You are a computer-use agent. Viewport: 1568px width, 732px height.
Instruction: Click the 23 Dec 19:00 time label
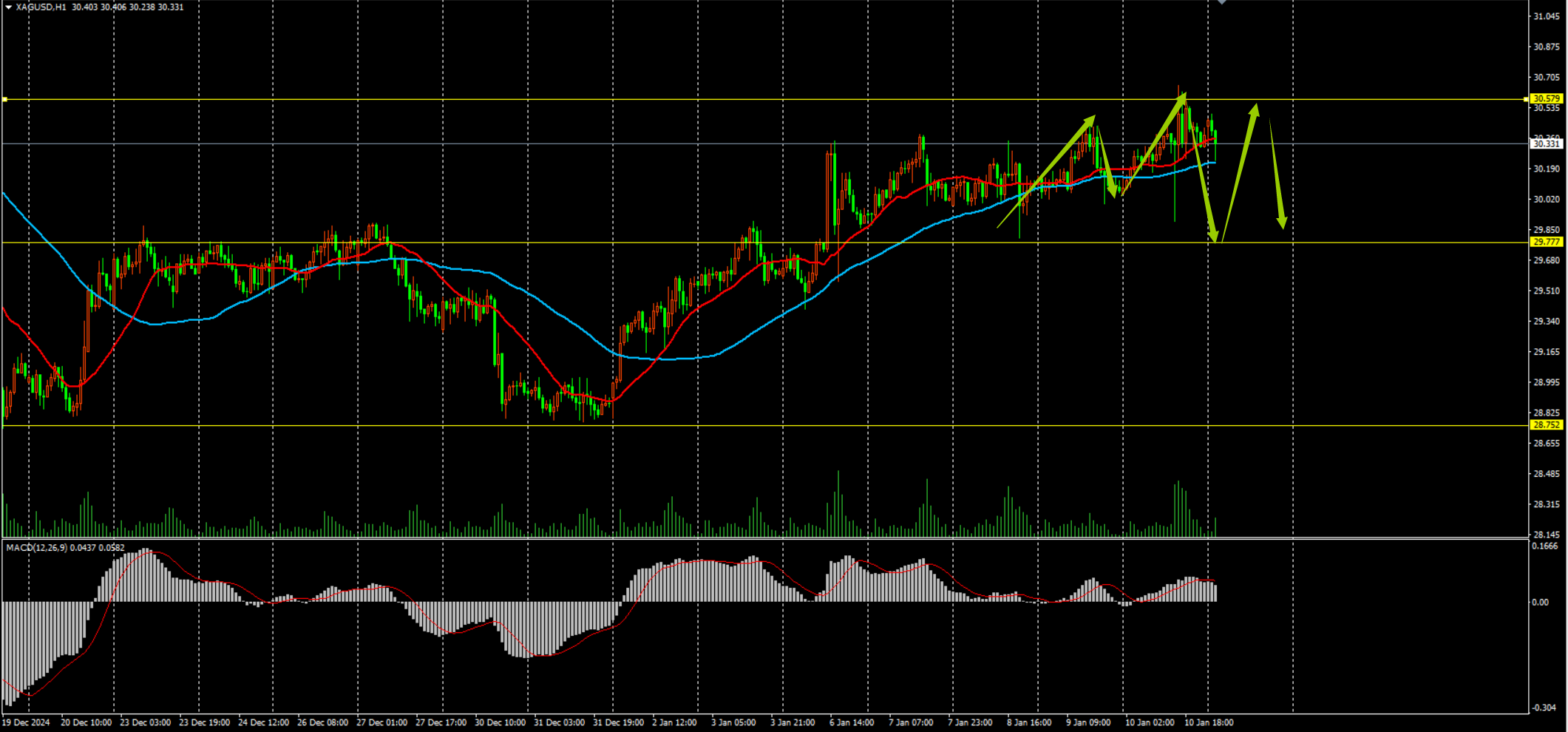(204, 722)
